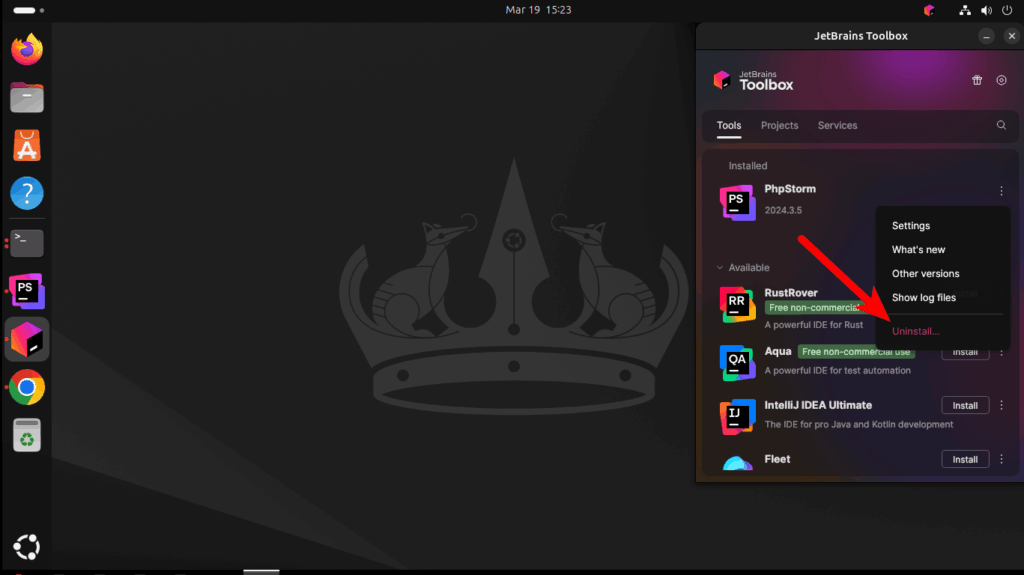
Task: Click Aqua's Free non-commercial use badge
Action: [x=856, y=352]
